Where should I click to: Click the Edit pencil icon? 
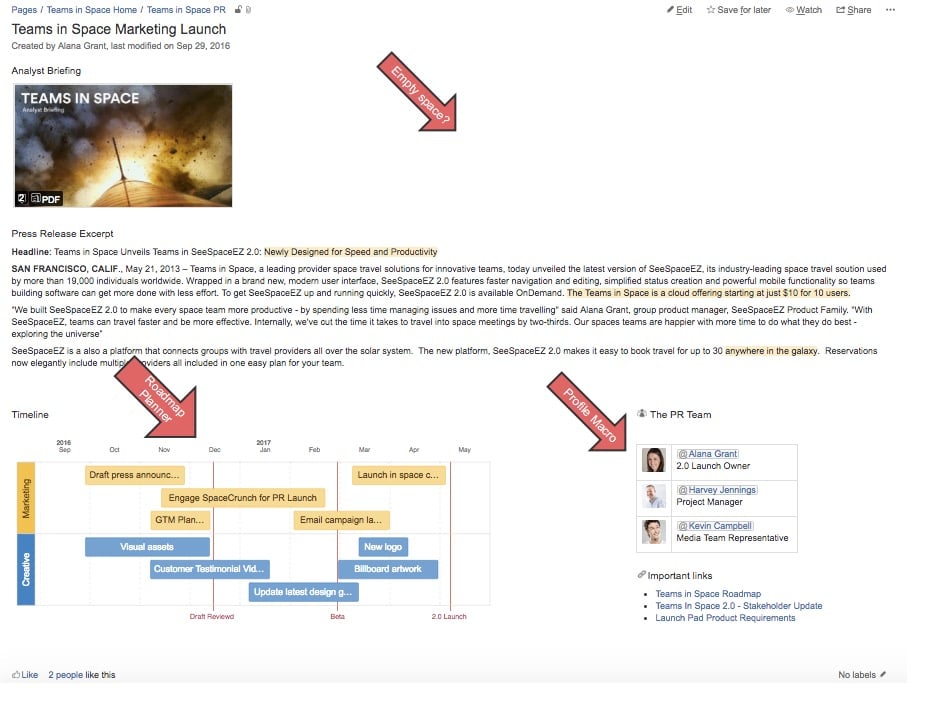671,10
